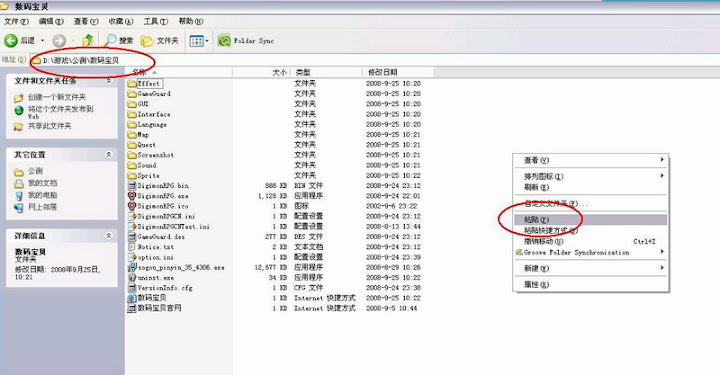Collapse the 详细信息 panel
The height and width of the screenshot is (375, 720).
[109, 235]
